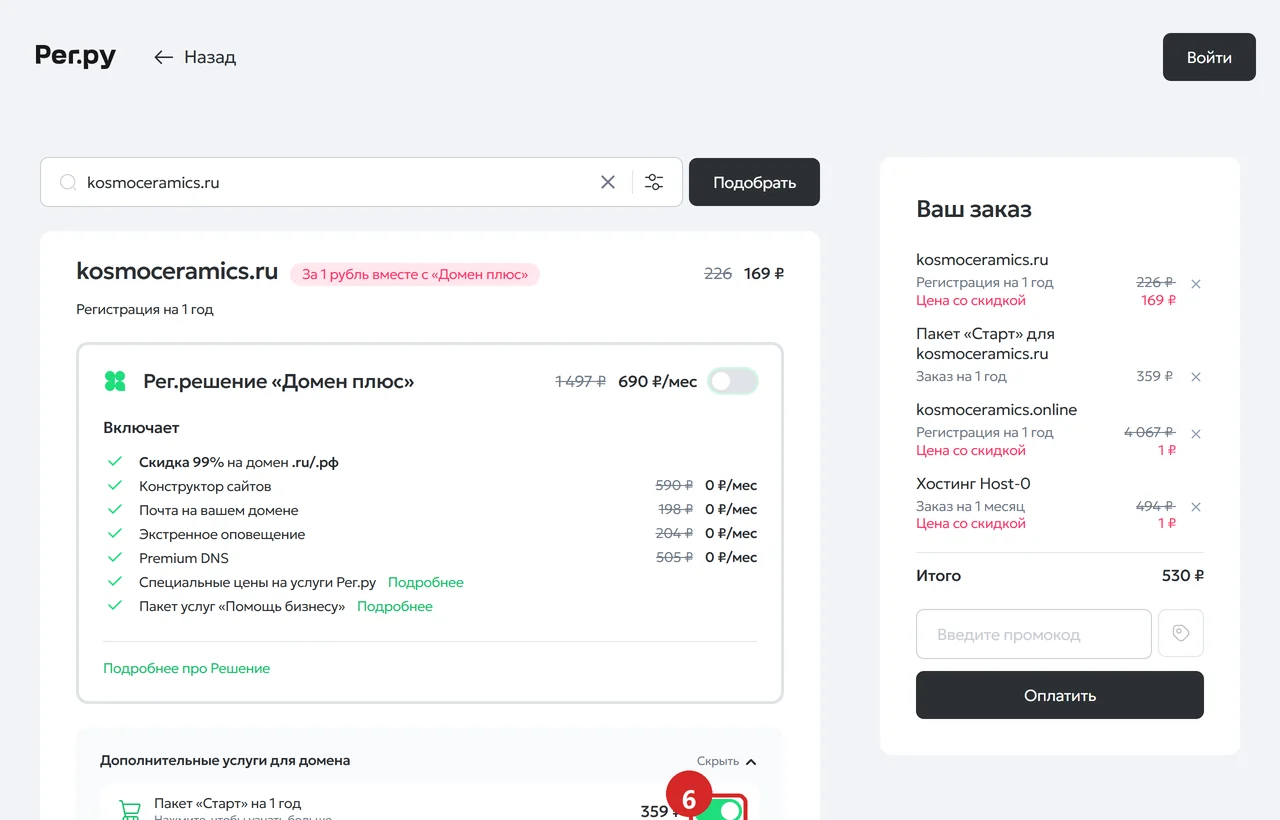Open Подробнее link for «Помощь бизнесу»
The image size is (1280, 820).
tap(395, 606)
